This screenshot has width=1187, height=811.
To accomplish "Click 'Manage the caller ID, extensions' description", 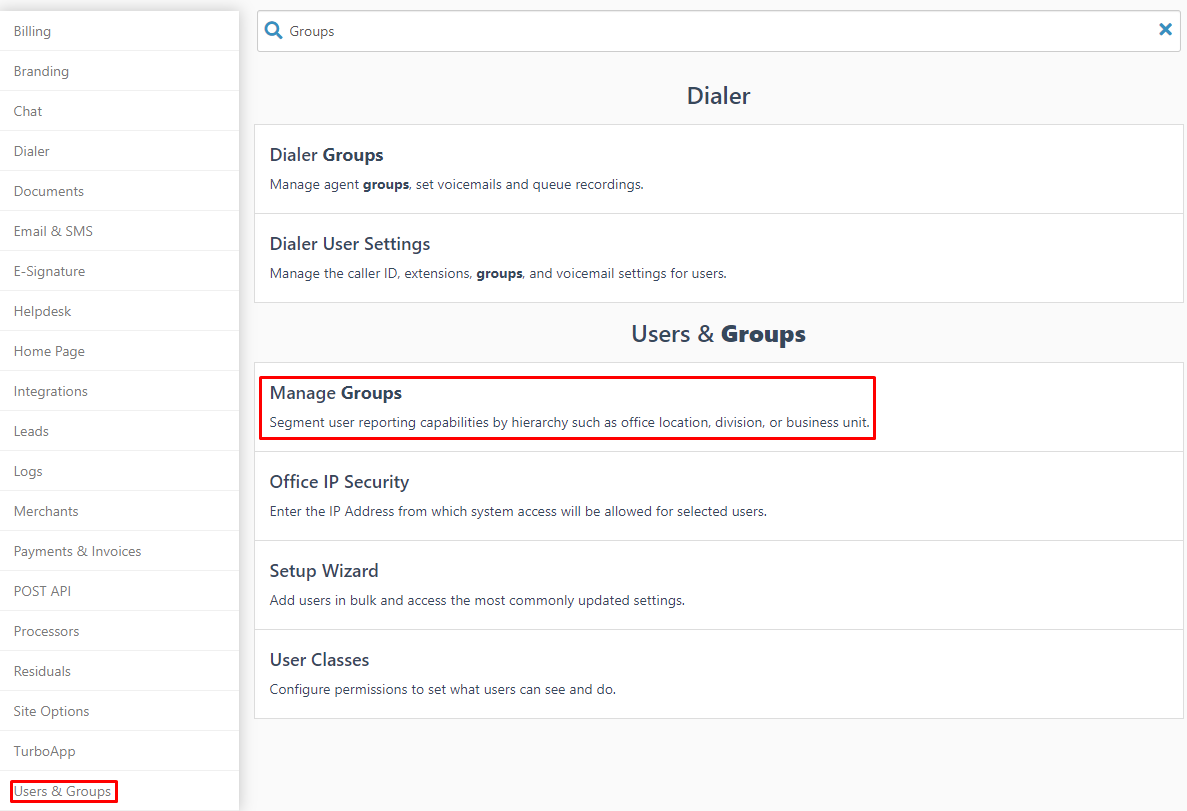I will [x=498, y=273].
